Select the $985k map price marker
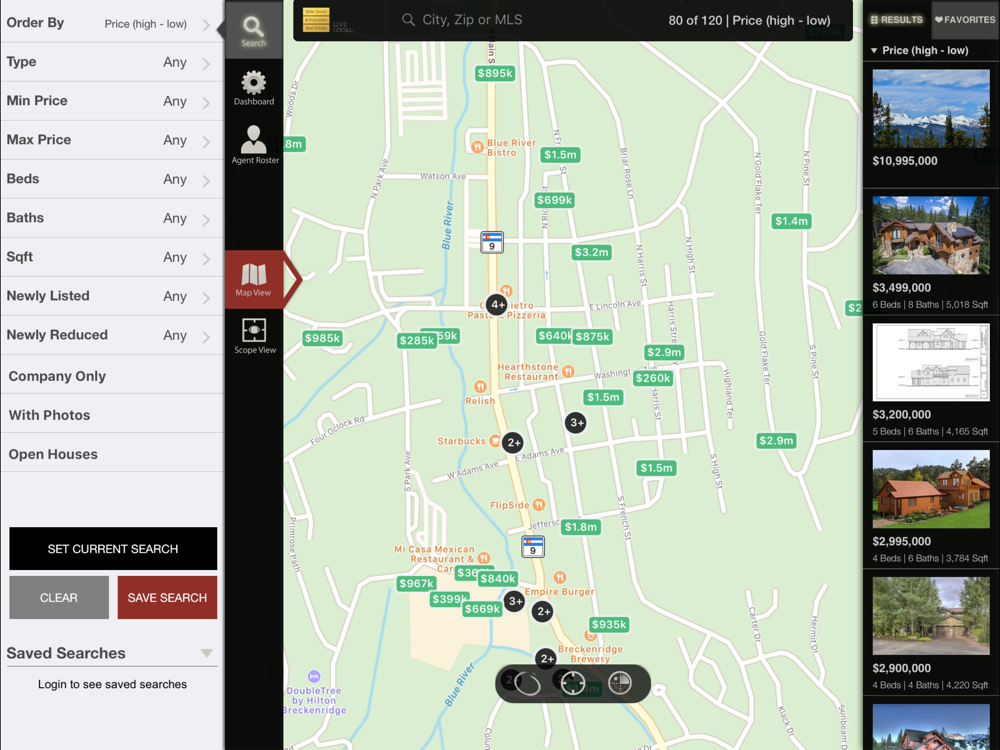Screen dimensions: 1000x750 click(322, 338)
